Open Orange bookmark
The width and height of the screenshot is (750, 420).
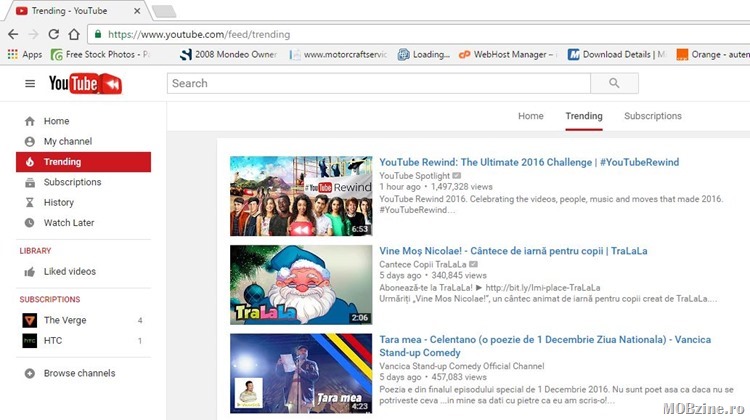click(713, 55)
